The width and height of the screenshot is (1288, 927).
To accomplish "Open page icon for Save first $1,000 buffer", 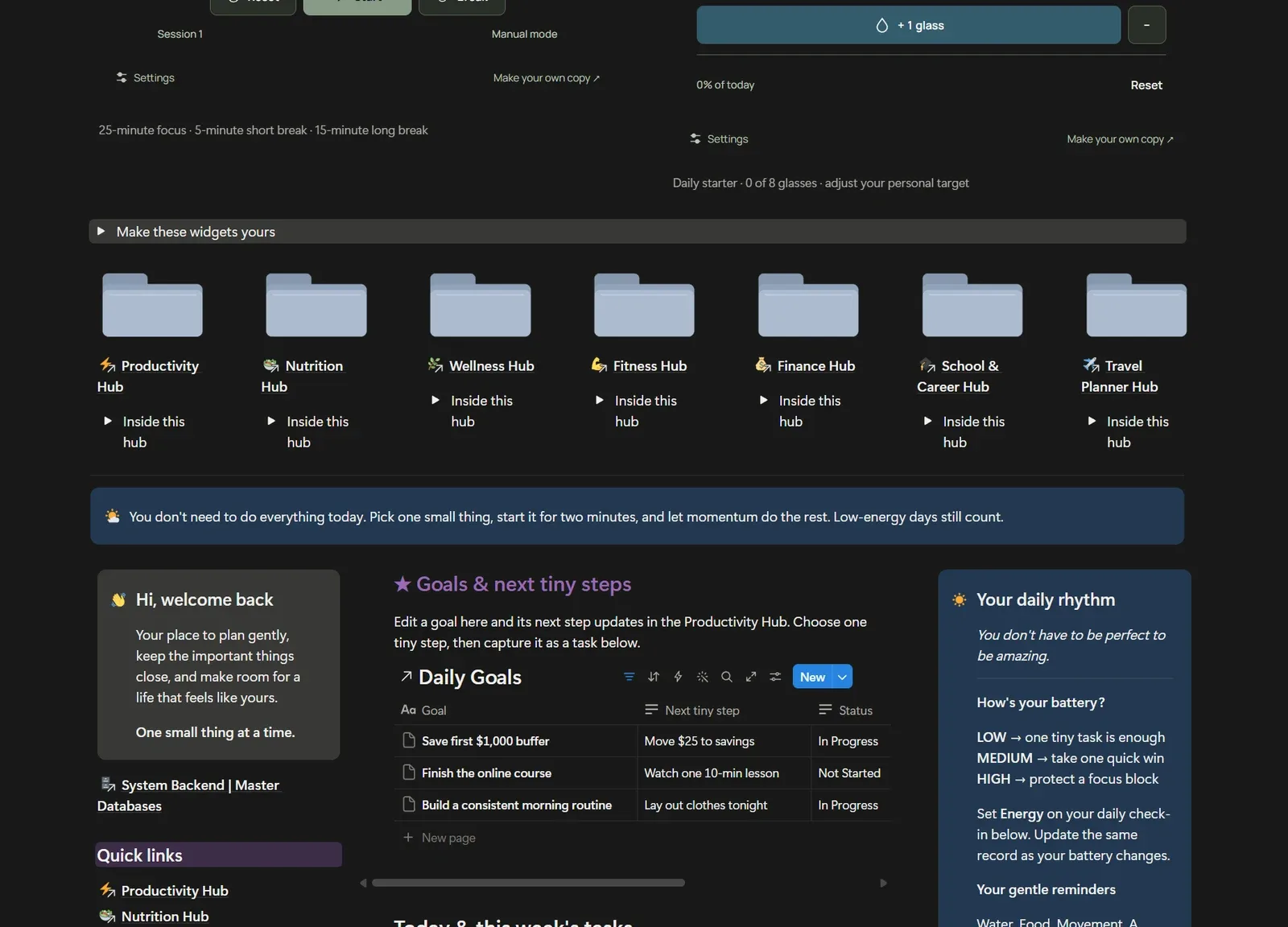I will click(x=409, y=740).
